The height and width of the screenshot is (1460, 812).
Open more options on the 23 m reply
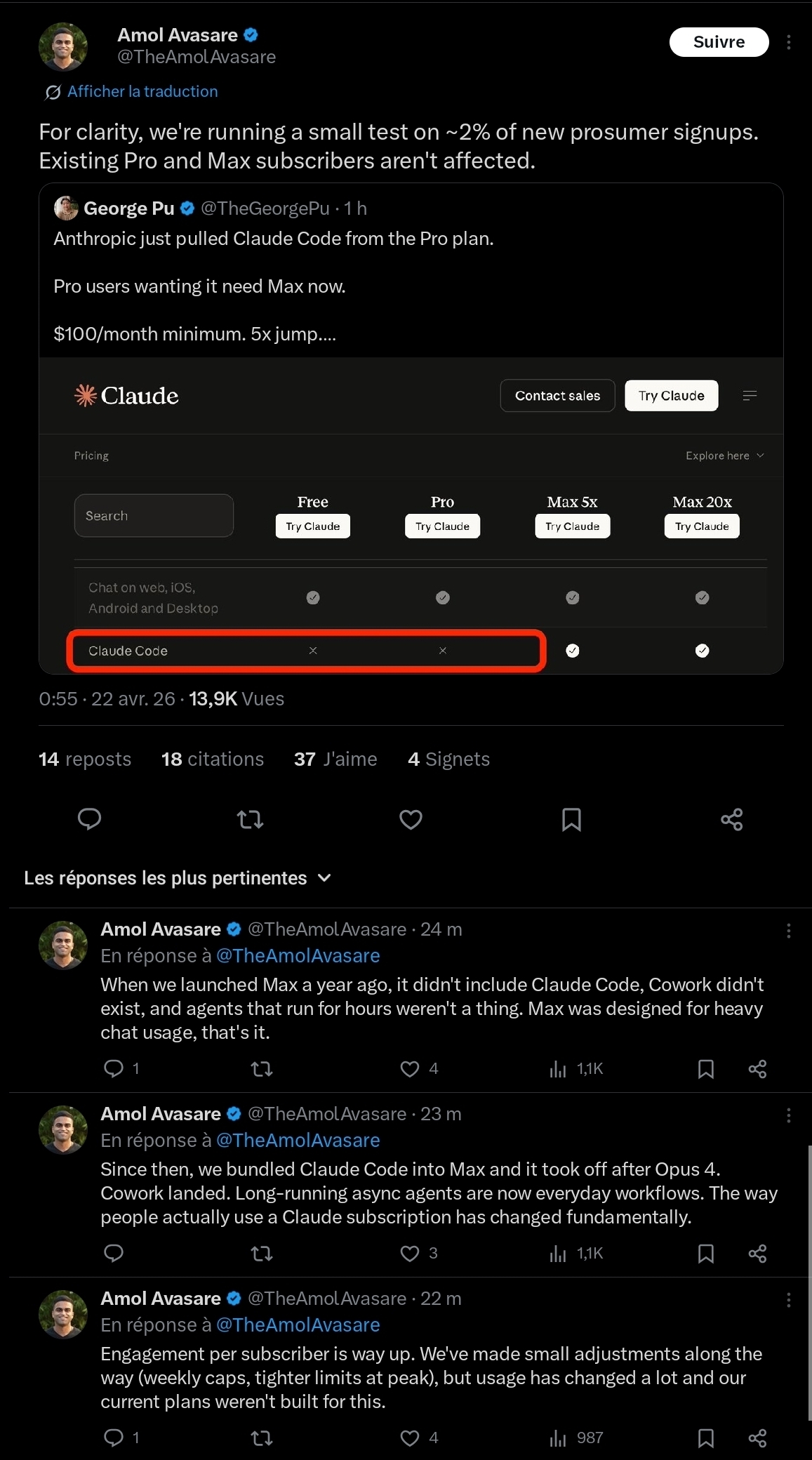pyautogui.click(x=789, y=1115)
